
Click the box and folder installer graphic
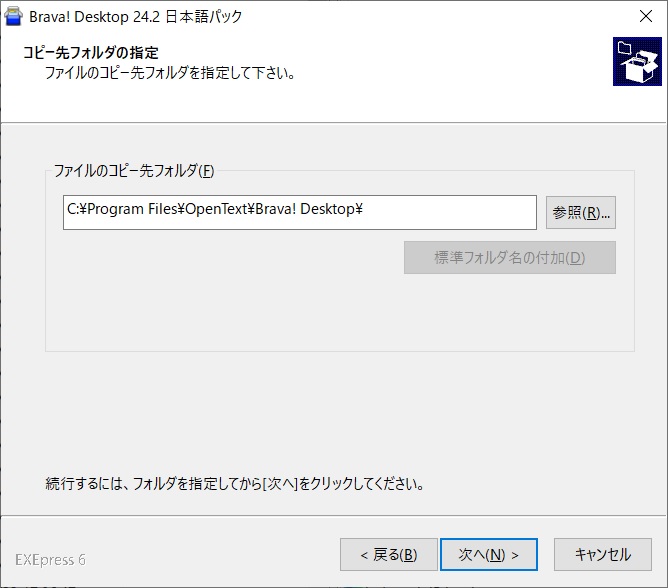point(637,61)
